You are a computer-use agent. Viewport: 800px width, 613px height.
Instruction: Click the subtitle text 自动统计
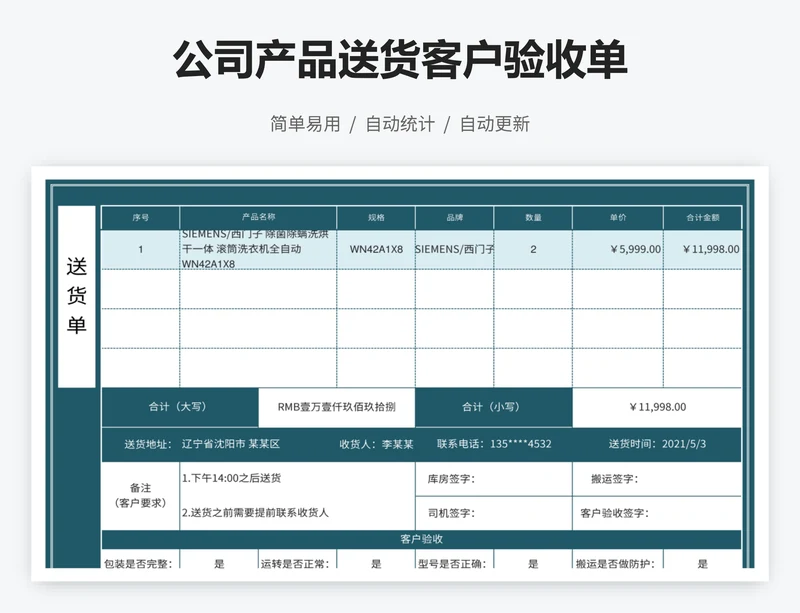[x=399, y=124]
